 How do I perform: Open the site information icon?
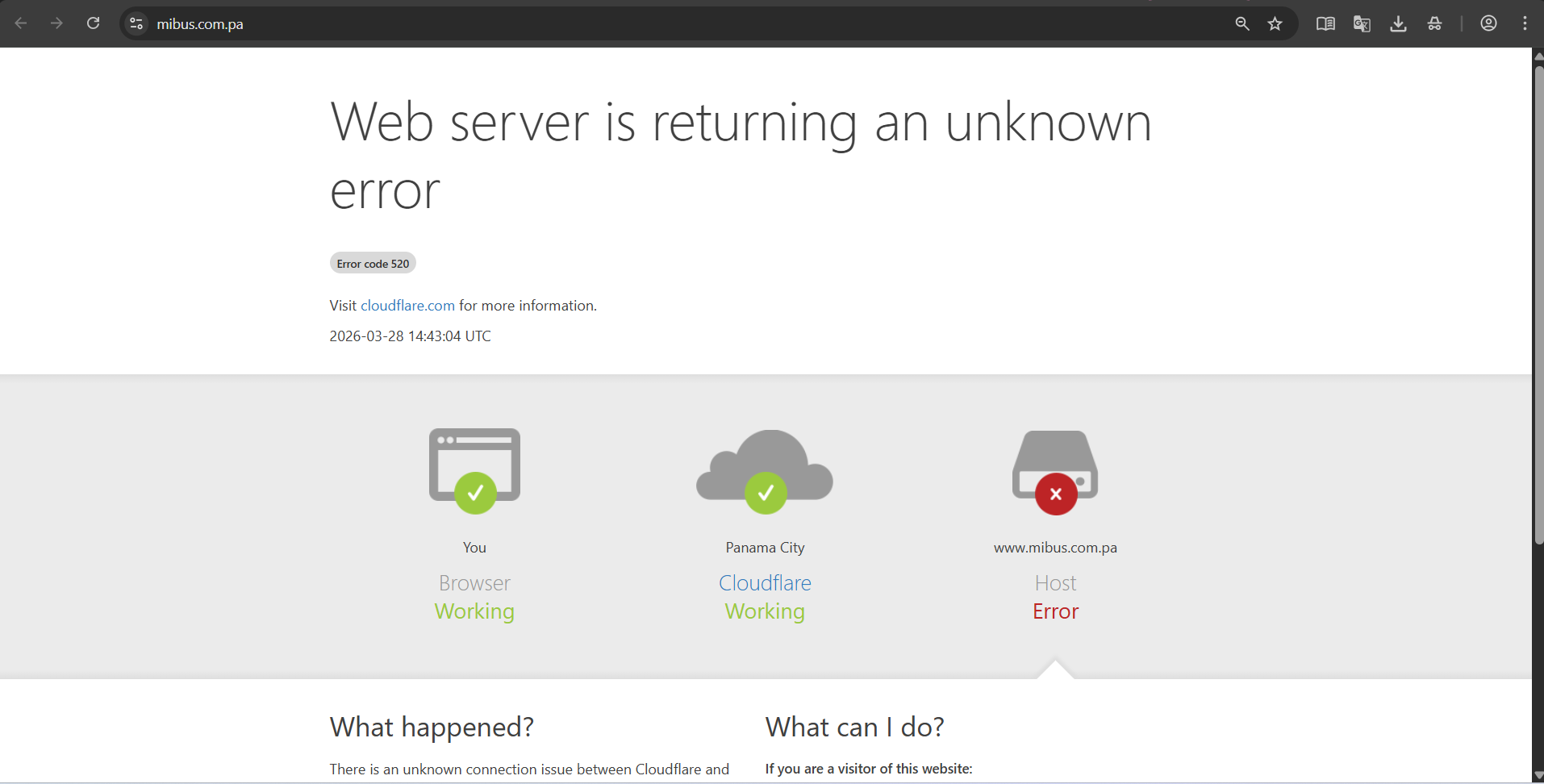click(x=136, y=23)
